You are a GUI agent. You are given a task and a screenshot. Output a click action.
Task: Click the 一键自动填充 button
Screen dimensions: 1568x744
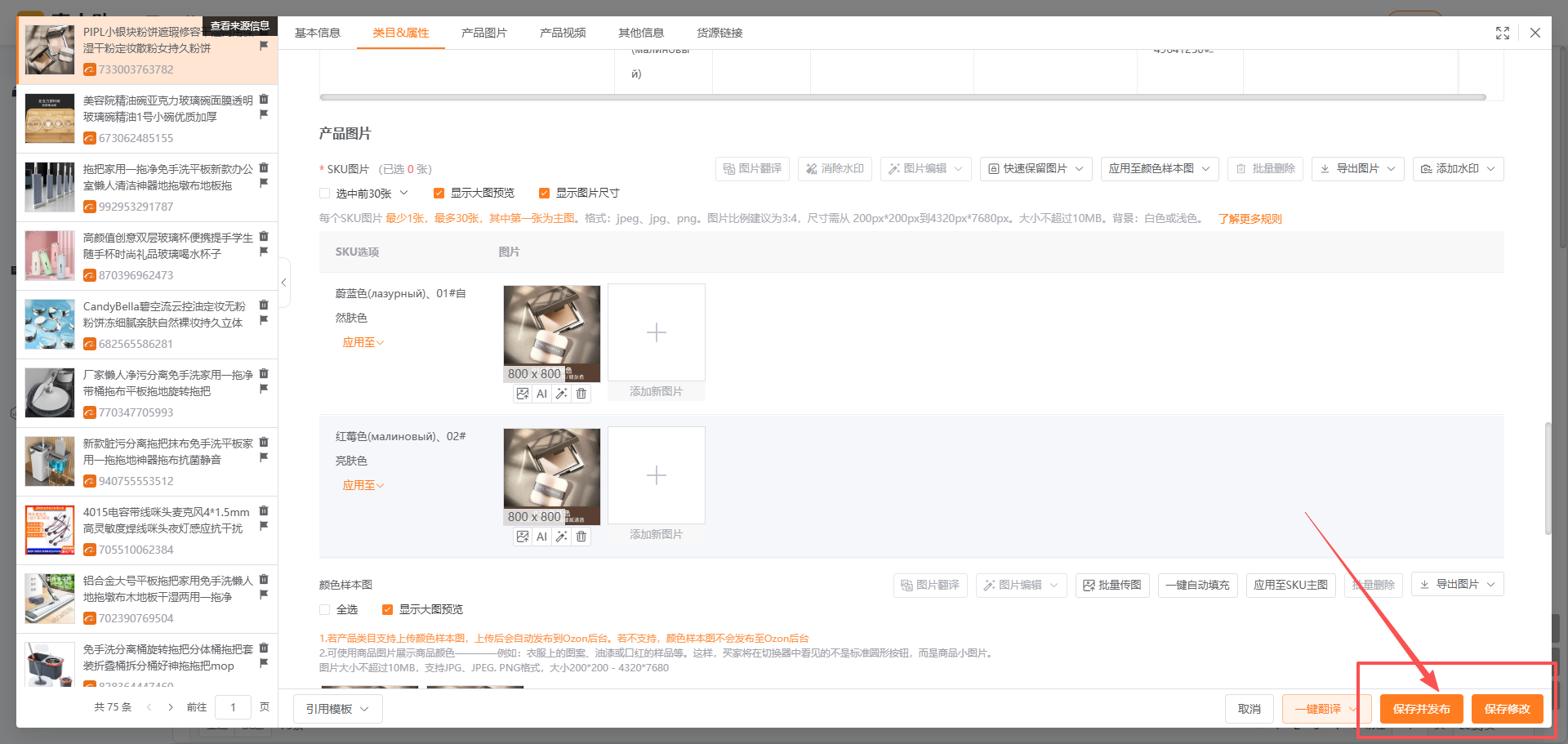point(1198,586)
